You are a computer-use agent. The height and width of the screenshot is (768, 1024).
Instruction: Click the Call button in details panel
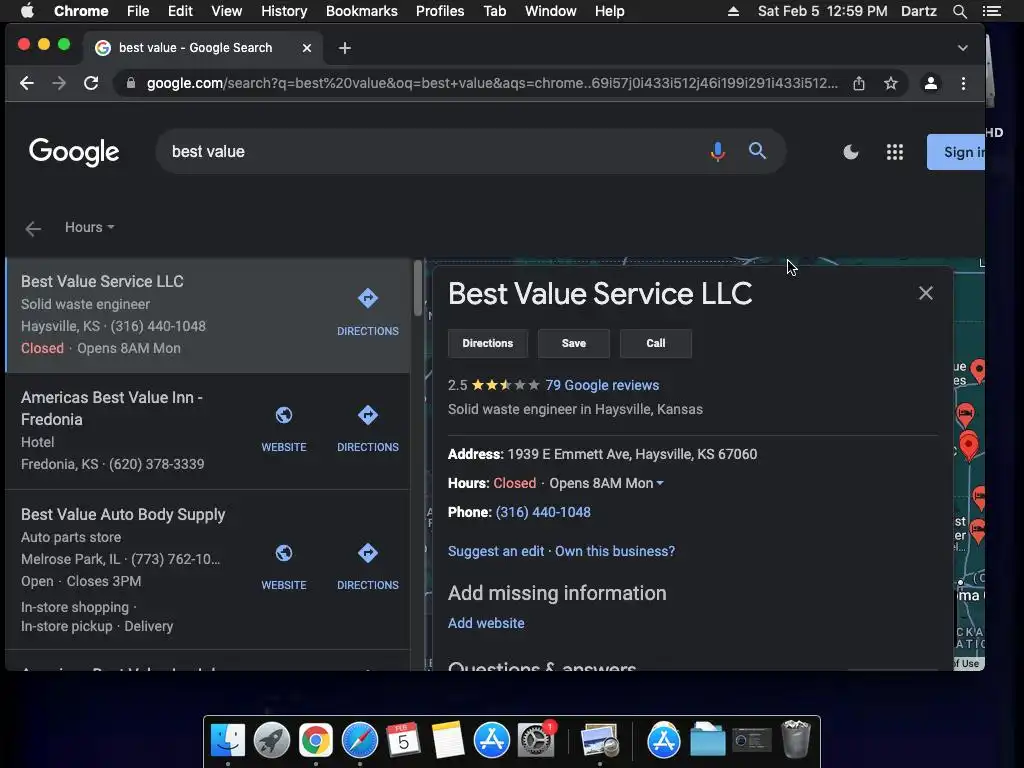[x=656, y=344]
